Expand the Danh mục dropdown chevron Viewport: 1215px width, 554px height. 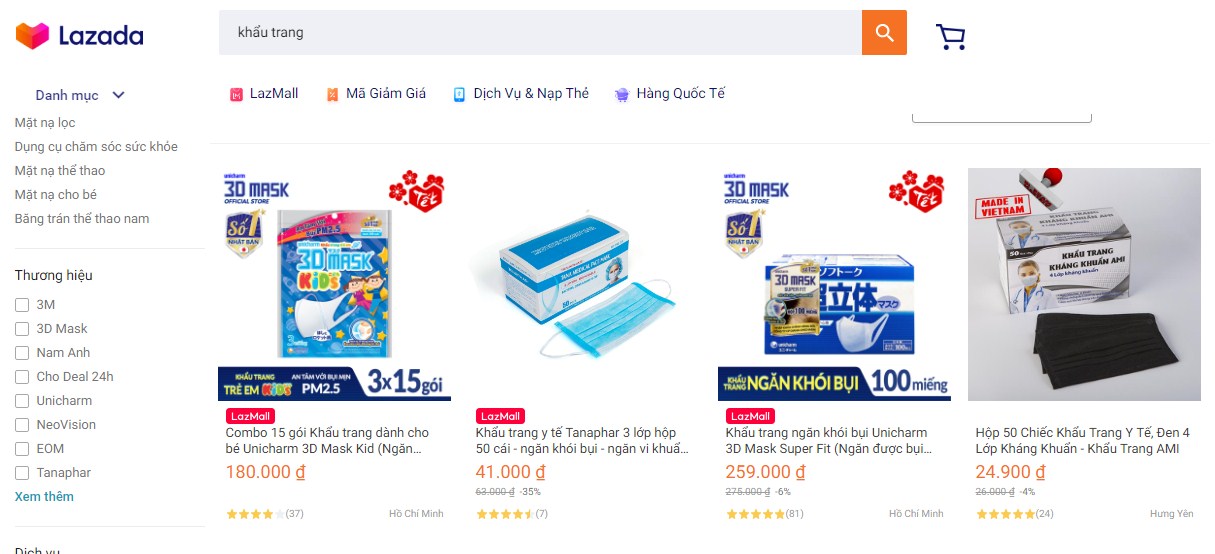(x=118, y=95)
